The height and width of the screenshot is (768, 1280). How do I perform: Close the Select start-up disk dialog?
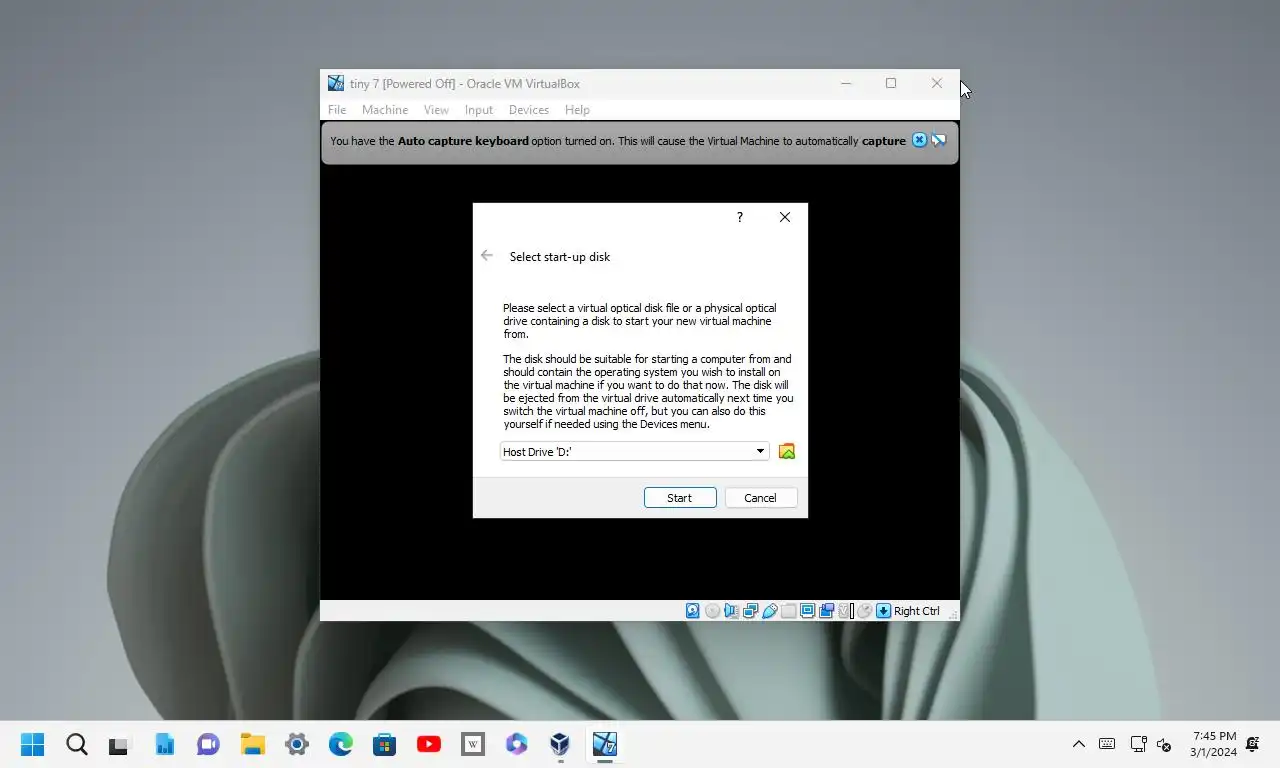(x=785, y=217)
